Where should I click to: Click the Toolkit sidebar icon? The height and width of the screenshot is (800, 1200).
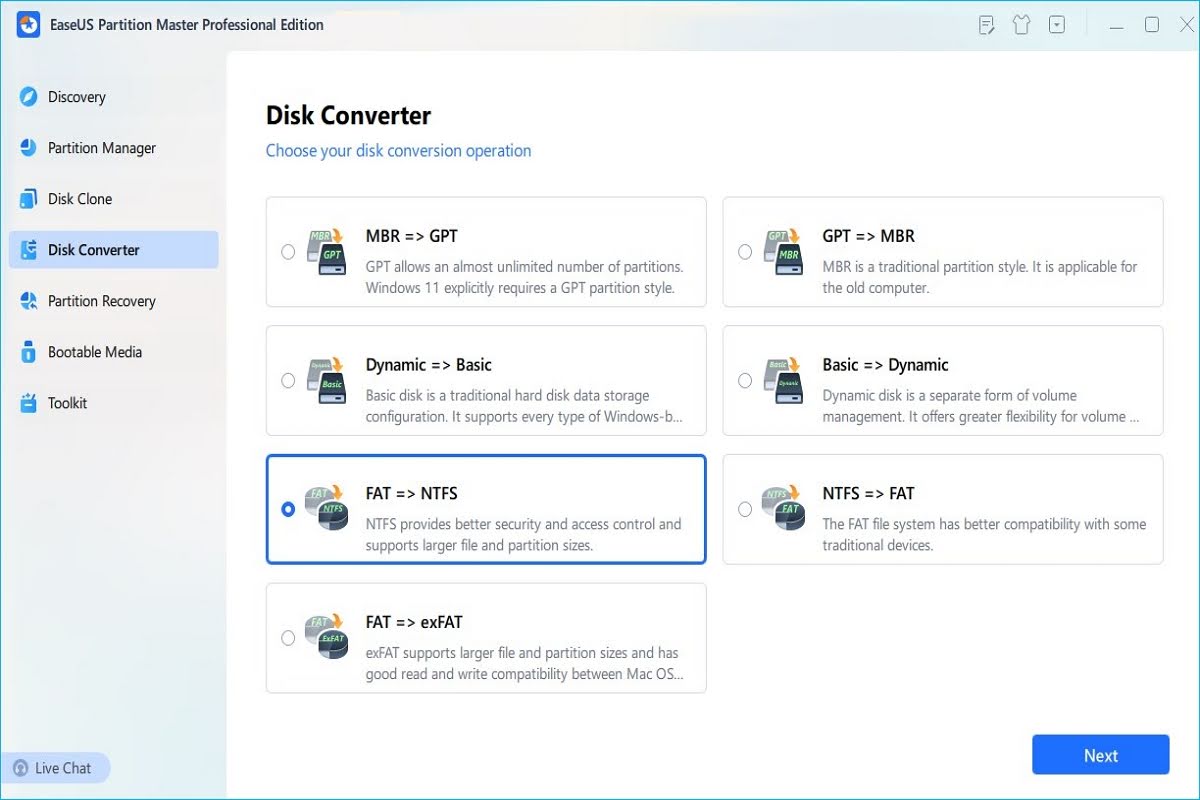28,403
